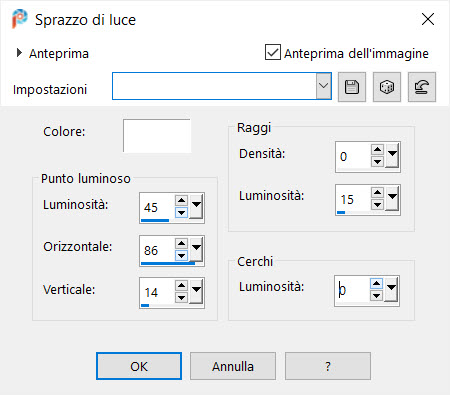450x395 pixels.
Task: Click the randomize parameters dice icon
Action: (x=387, y=87)
